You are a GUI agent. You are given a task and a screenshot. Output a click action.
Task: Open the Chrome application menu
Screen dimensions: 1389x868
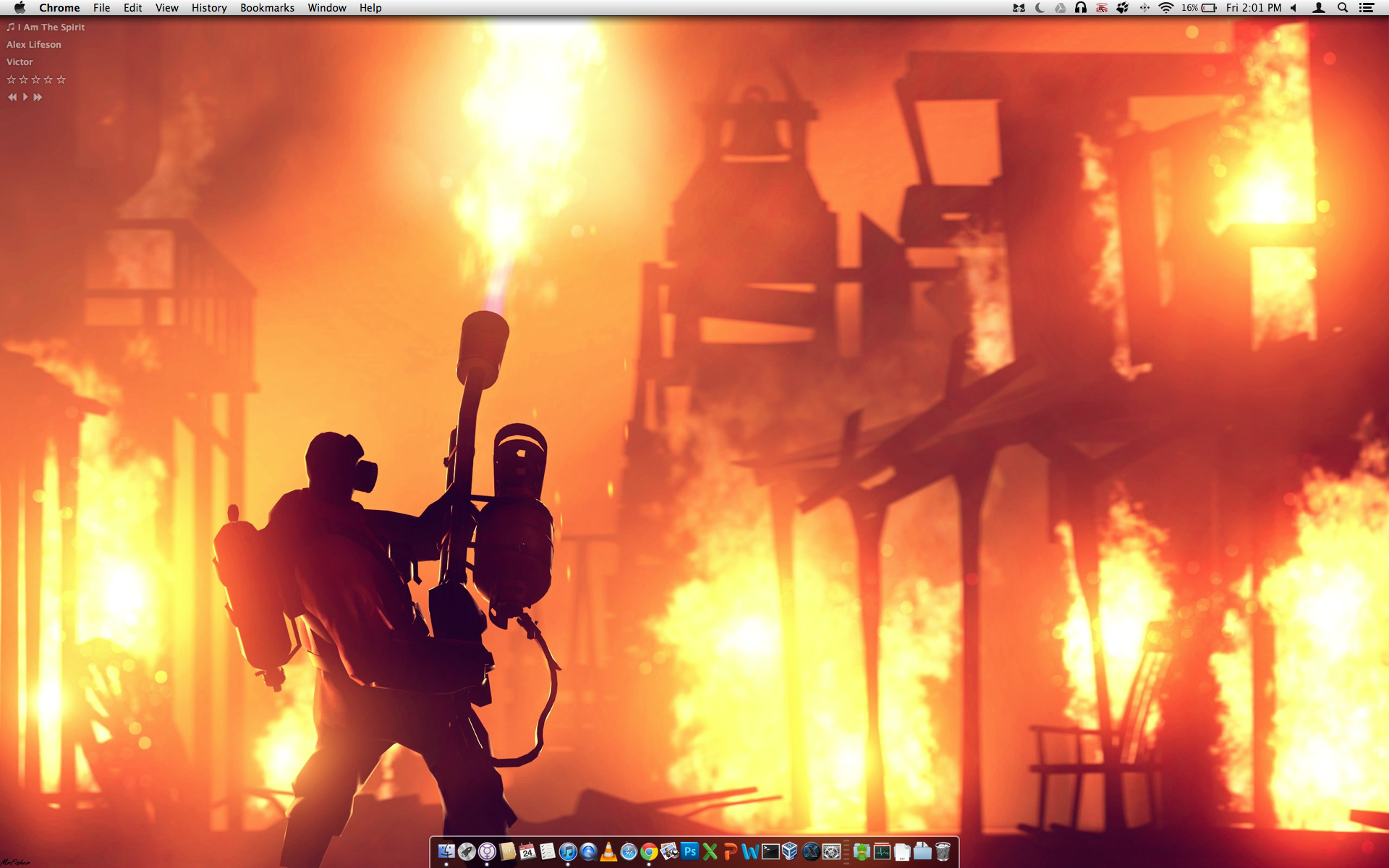click(x=59, y=8)
